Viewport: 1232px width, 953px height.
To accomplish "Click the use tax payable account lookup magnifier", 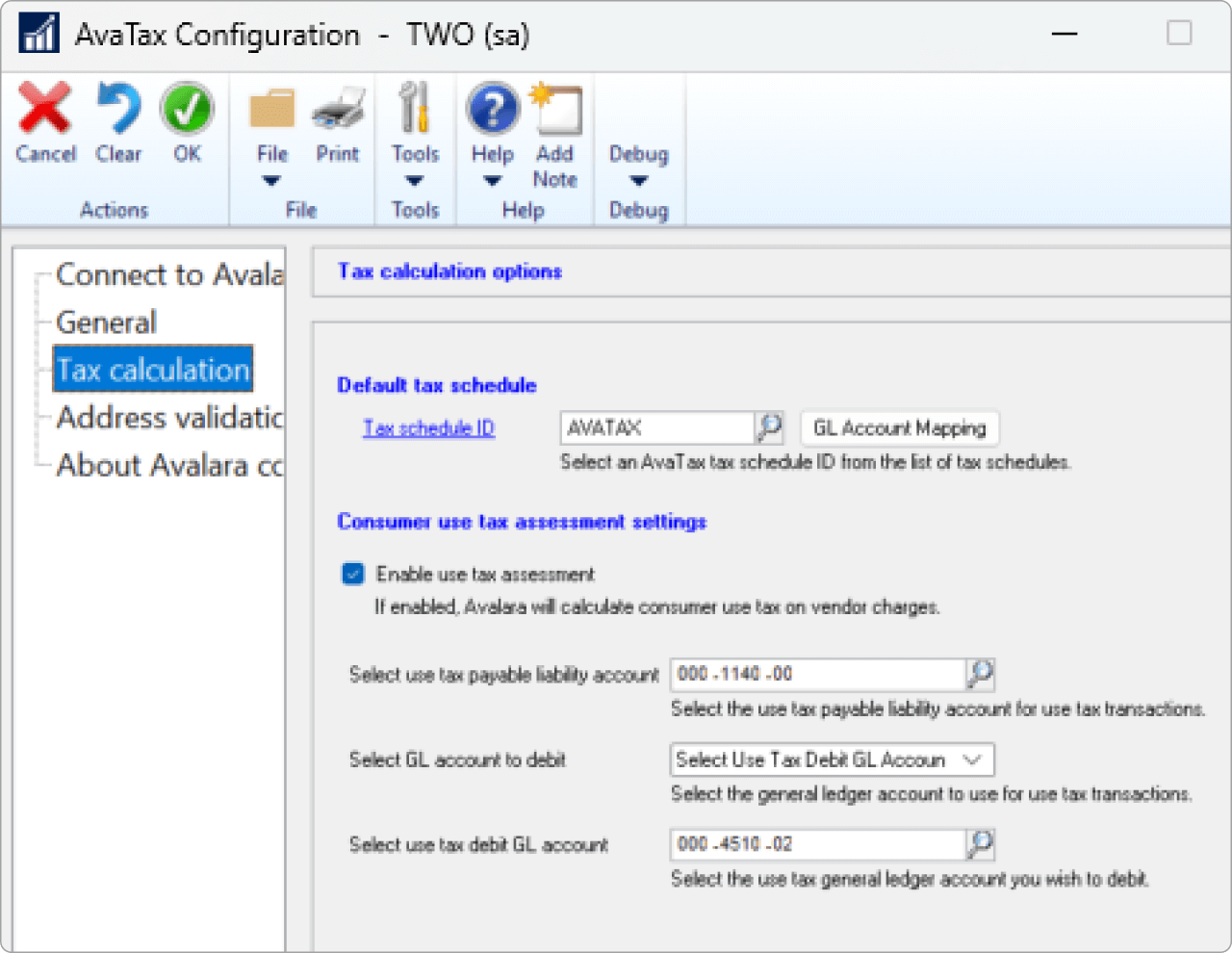I will (x=980, y=674).
